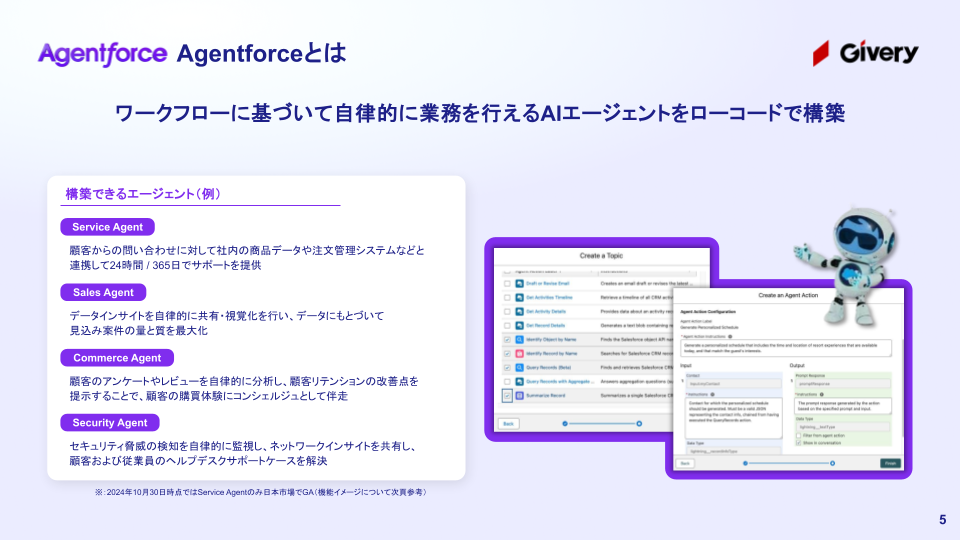The width and height of the screenshot is (960, 540).
Task: Open the Identify Object by Name link
Action: click(551, 339)
